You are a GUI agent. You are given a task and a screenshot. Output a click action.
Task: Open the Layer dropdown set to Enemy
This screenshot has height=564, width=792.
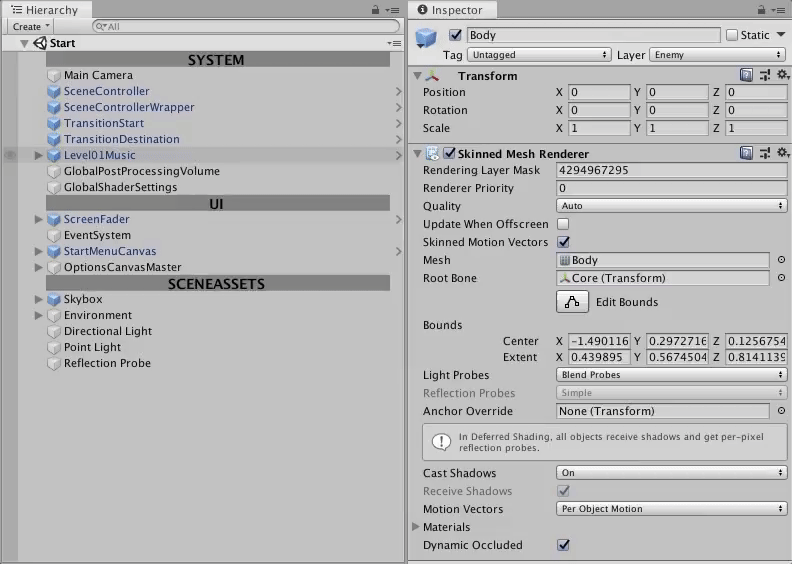pos(717,55)
